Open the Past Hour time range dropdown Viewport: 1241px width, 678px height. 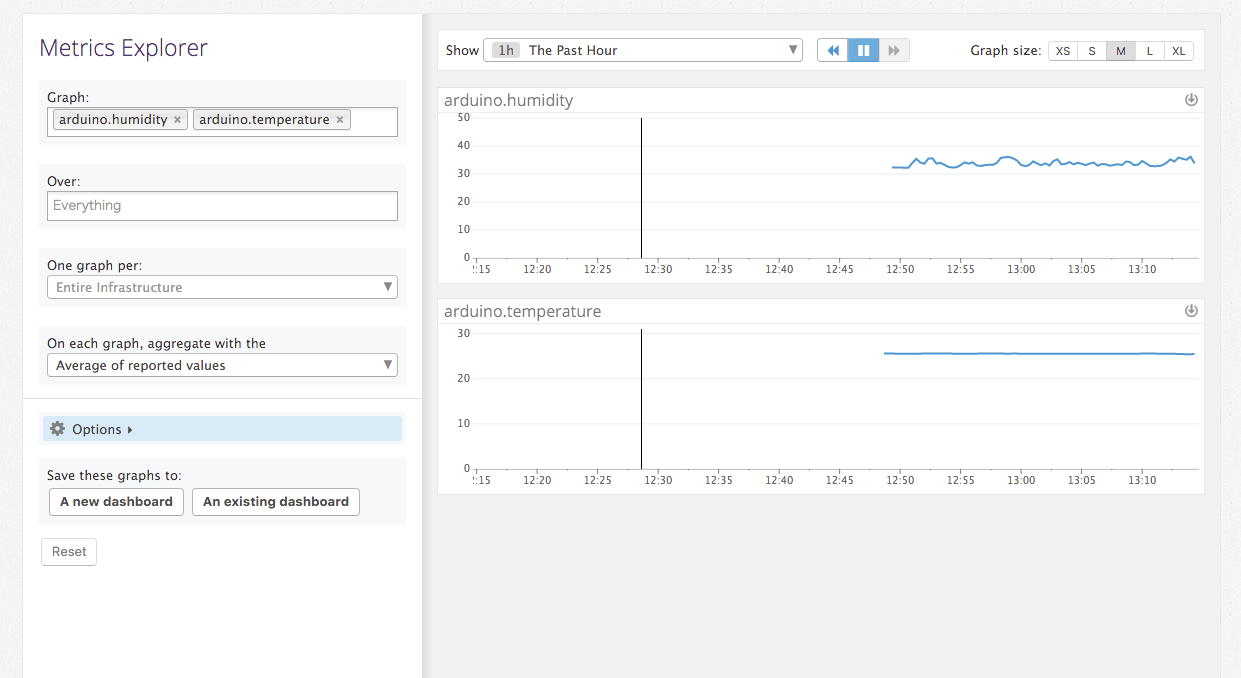click(642, 50)
